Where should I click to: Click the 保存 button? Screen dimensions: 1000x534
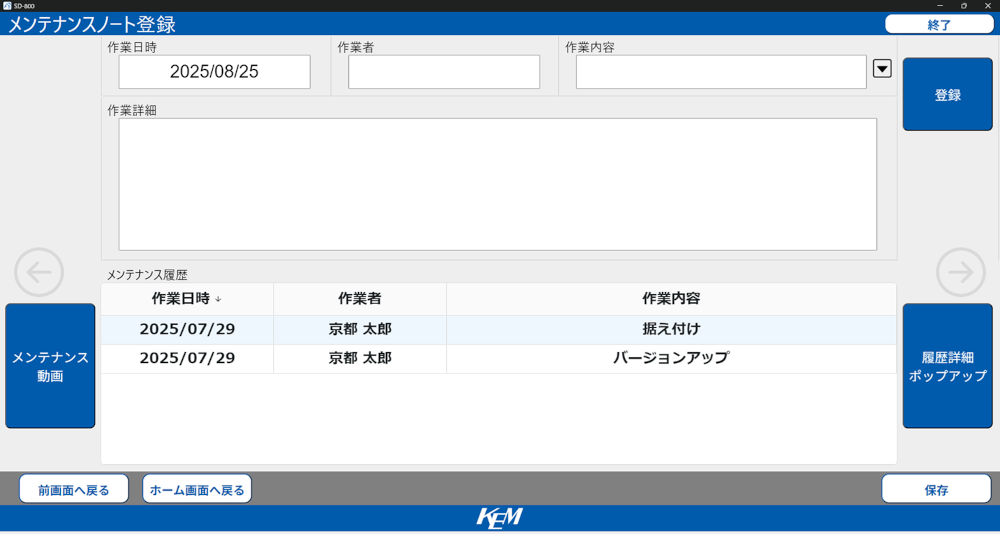tap(936, 489)
